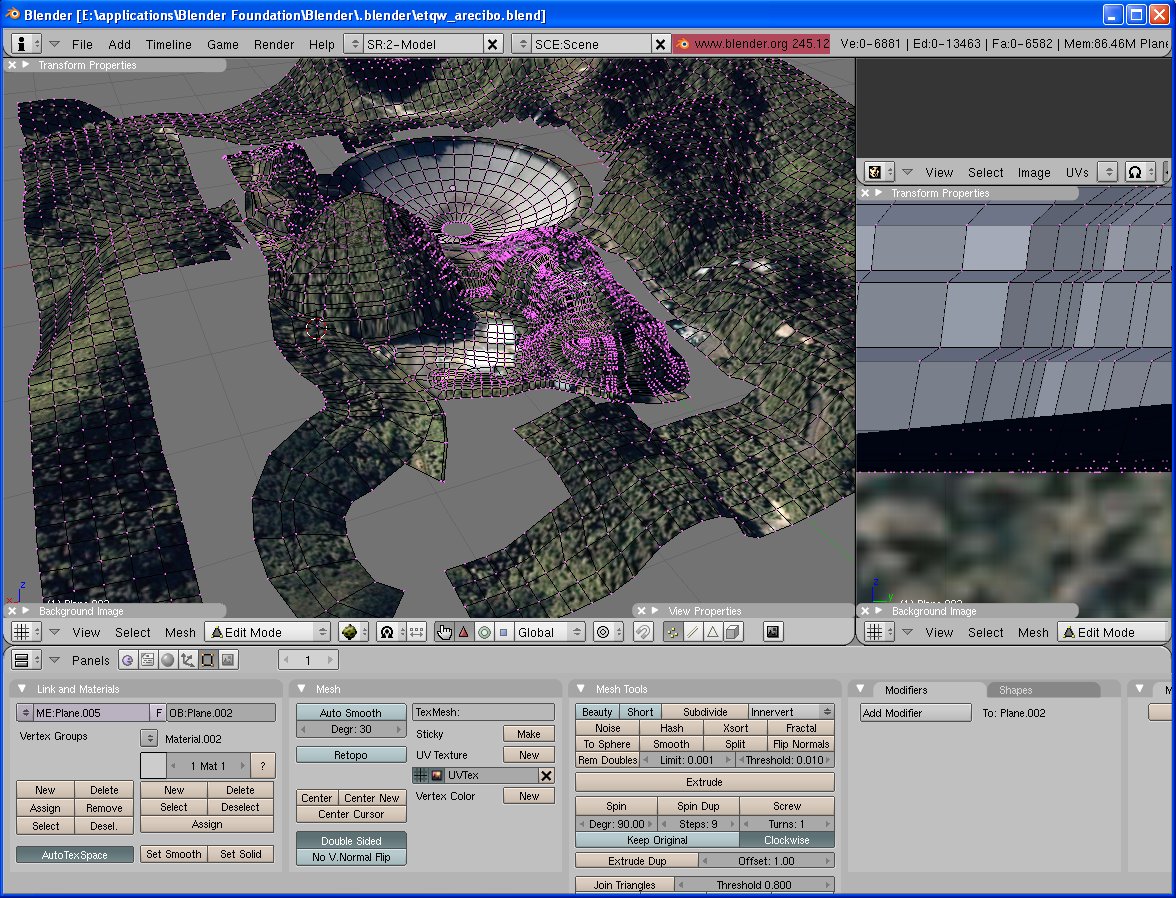Viewport: 1176px width, 898px height.
Task: Click the translate manipulator triangle icon
Action: pyautogui.click(x=464, y=632)
